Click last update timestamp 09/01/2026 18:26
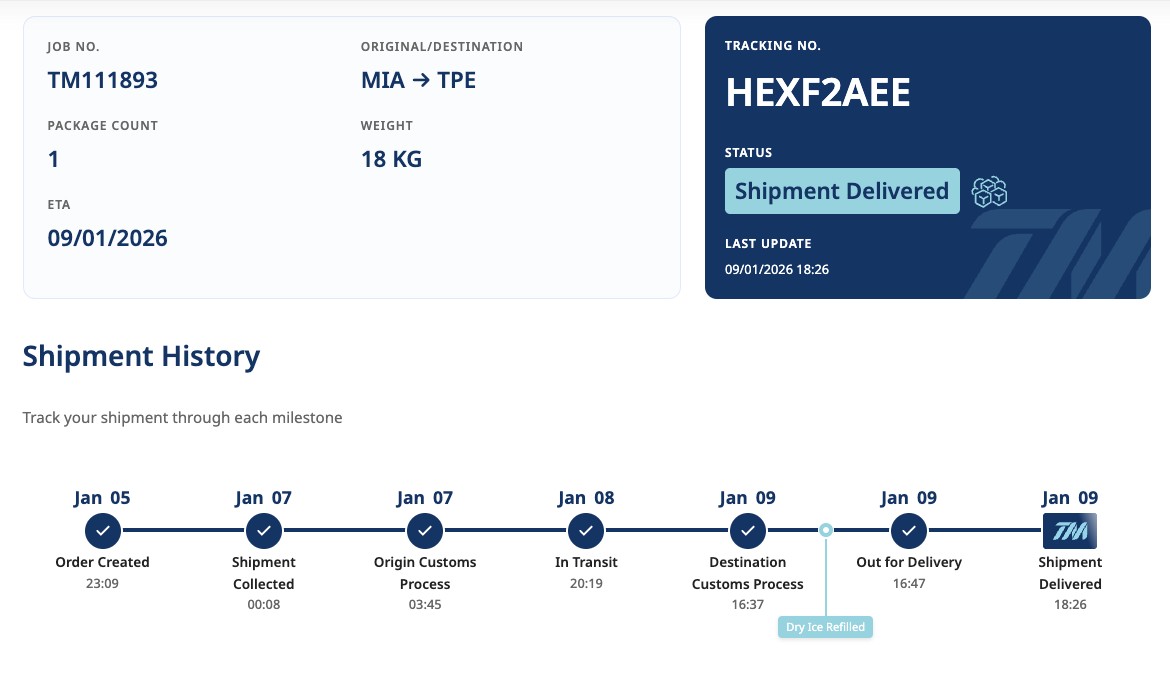The height and width of the screenshot is (682, 1170). coord(776,269)
